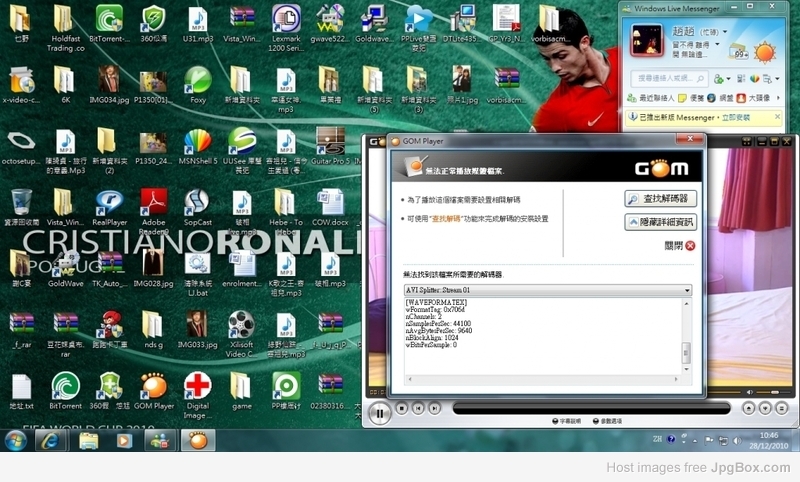Click the 查找解碼器 find codec button
Viewport: 800px width, 482px height.
pyautogui.click(x=660, y=199)
